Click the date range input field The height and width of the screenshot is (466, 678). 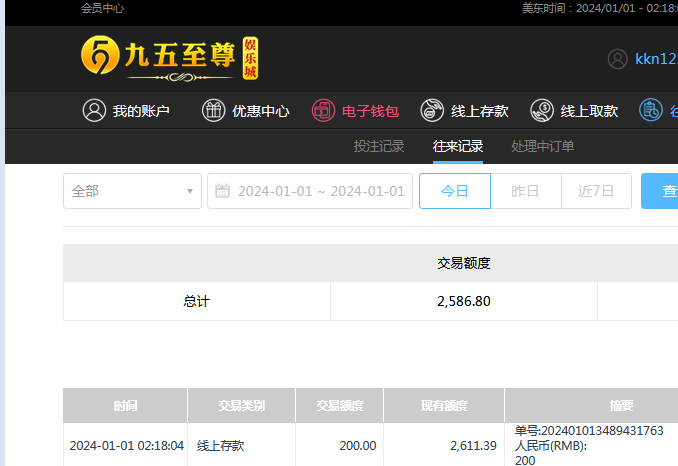pyautogui.click(x=320, y=191)
